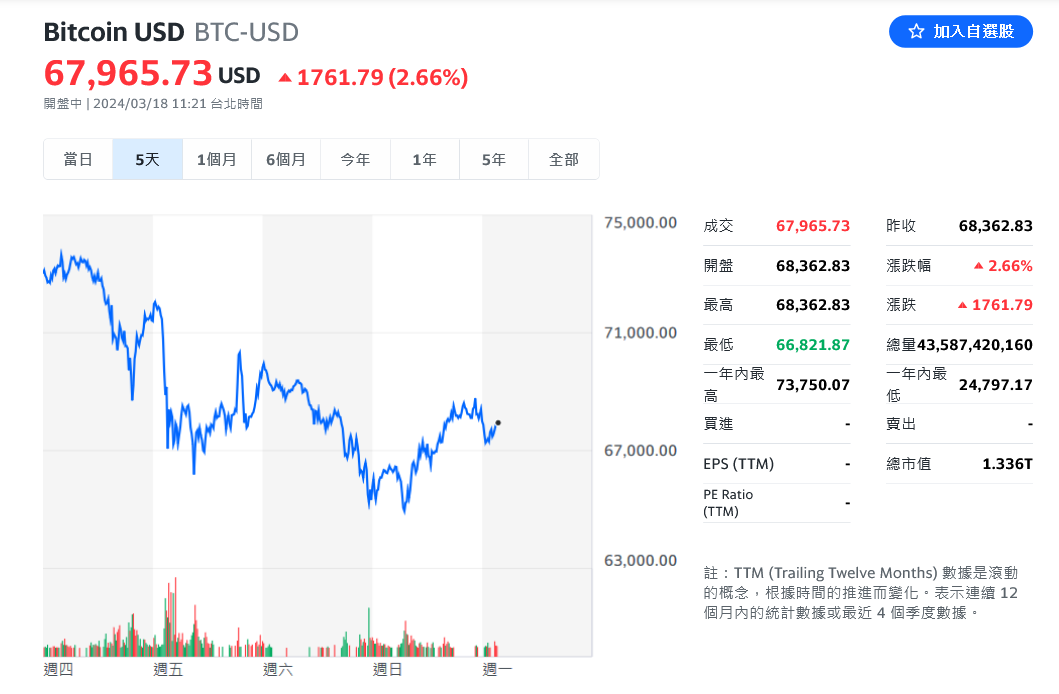Click the PE Ratio (TTM) label
Viewport: 1059px width, 694px height.
[728, 503]
